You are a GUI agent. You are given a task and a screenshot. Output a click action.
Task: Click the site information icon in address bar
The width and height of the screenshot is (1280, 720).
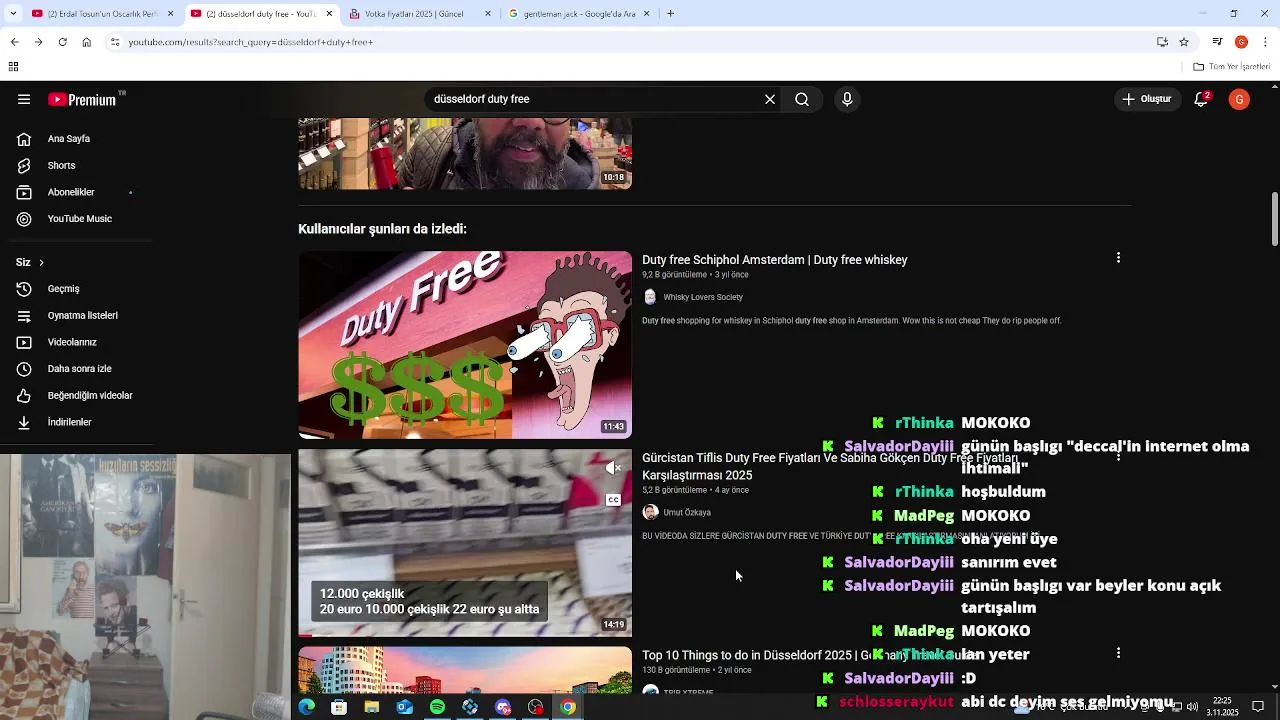click(115, 42)
